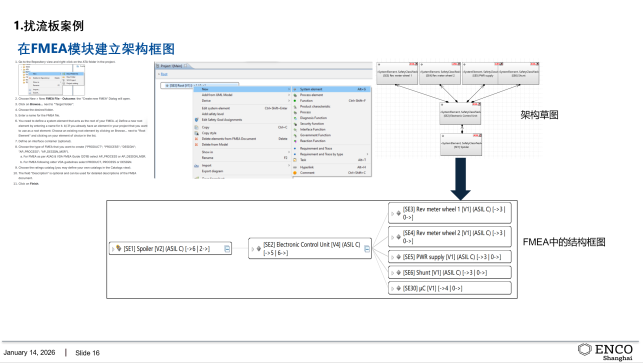Screen dimensions: 643x363
Task: Click the ENCO Shanghai logo
Action: point(605,352)
